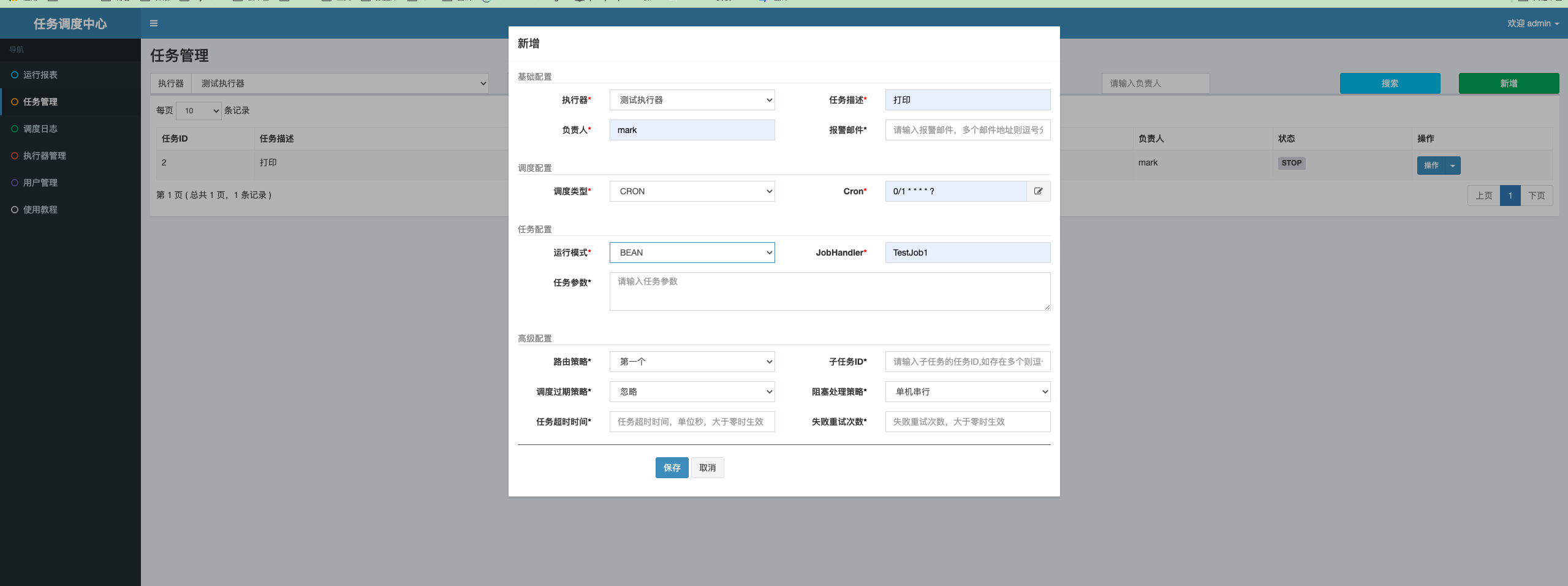
Task: Open the 执行器 dropdown in the dialog
Action: 692,100
